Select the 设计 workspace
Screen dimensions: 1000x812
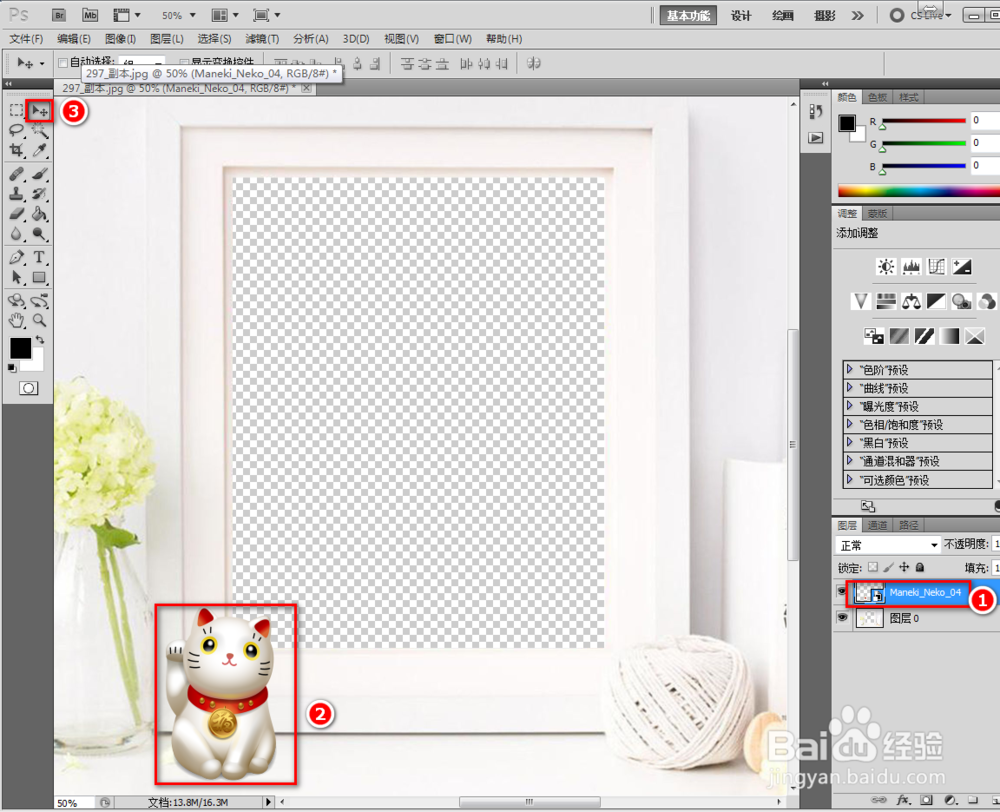click(x=740, y=15)
